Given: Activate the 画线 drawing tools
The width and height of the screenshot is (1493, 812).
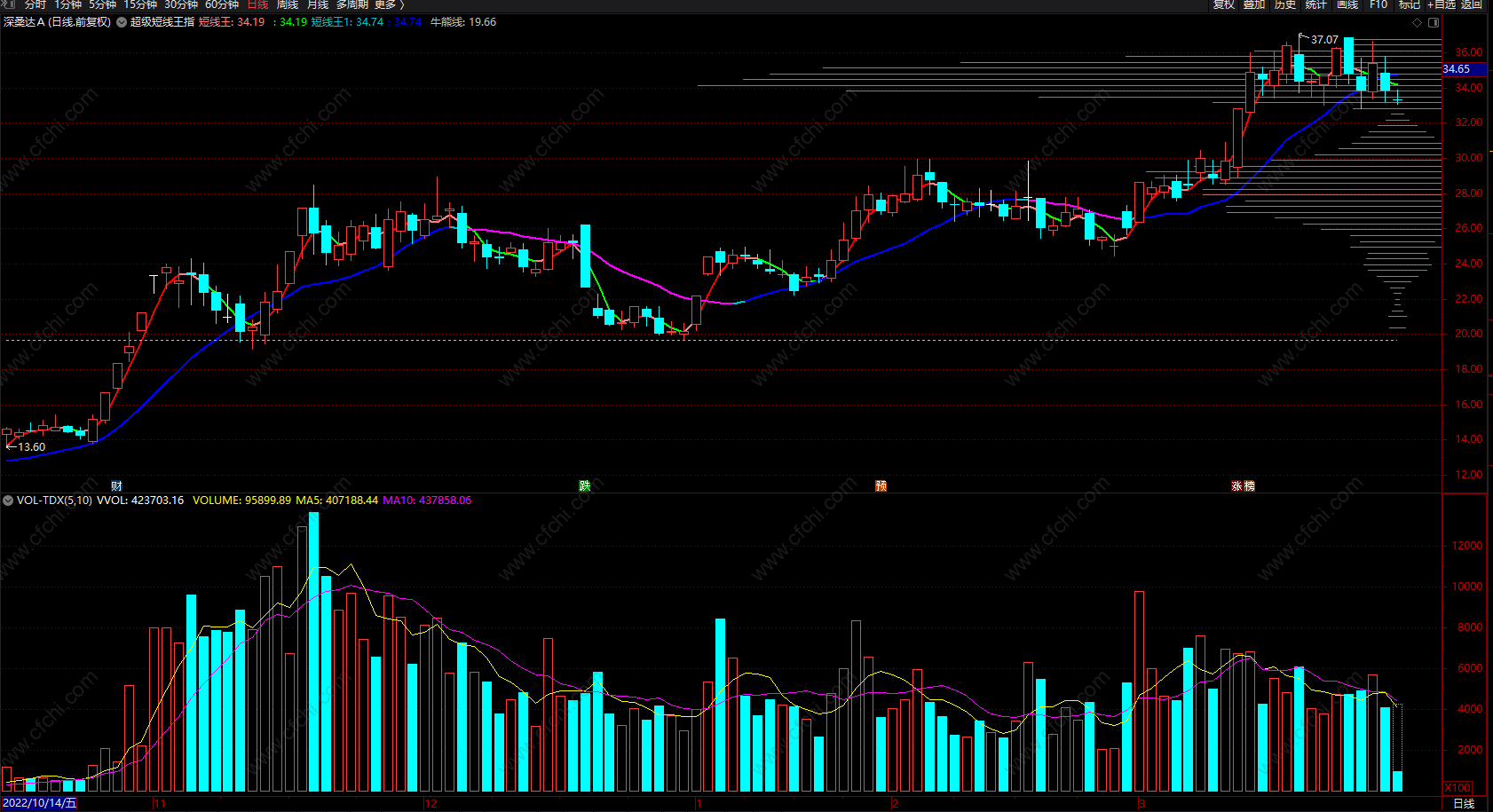Looking at the screenshot, I should pyautogui.click(x=1347, y=4).
